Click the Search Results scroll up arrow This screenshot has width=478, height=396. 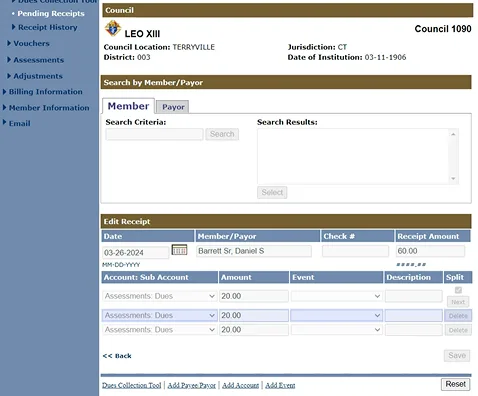tap(453, 134)
